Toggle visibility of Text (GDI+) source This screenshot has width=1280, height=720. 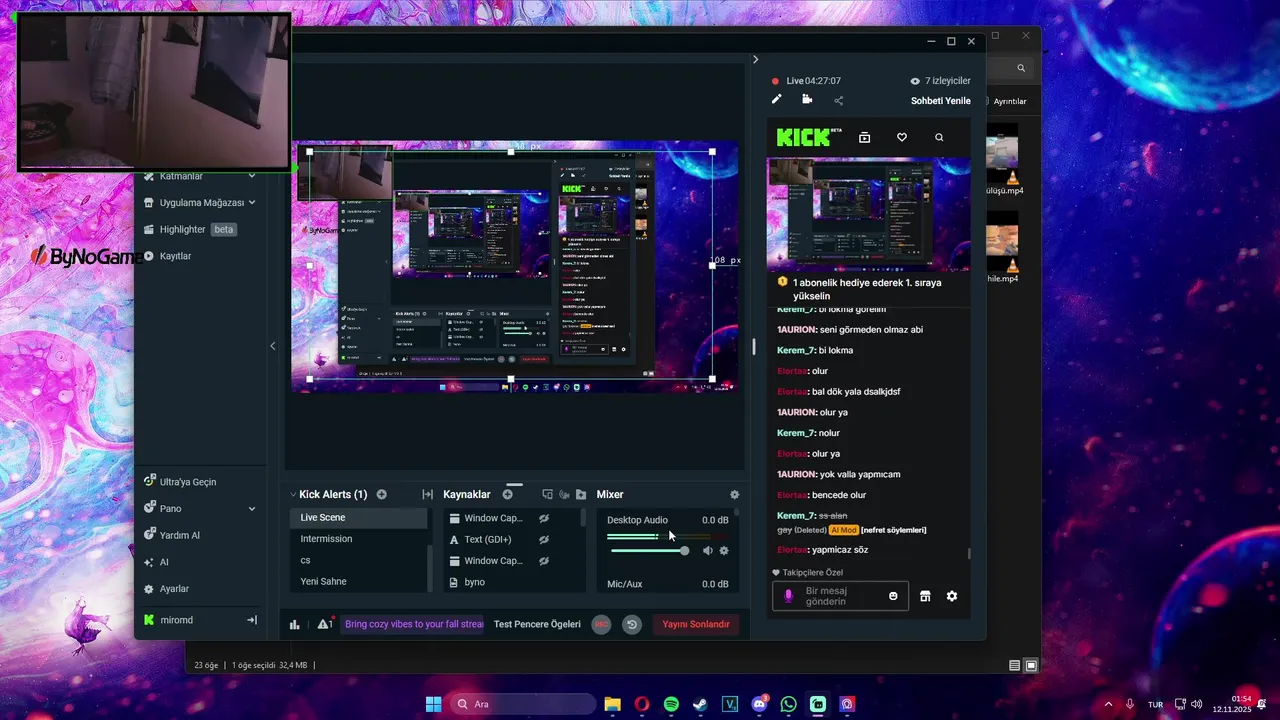[544, 539]
